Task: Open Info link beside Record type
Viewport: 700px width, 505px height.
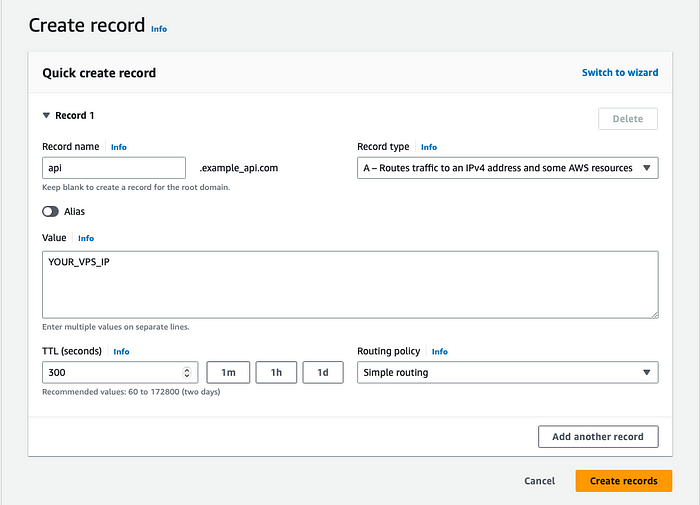Action: (x=429, y=147)
